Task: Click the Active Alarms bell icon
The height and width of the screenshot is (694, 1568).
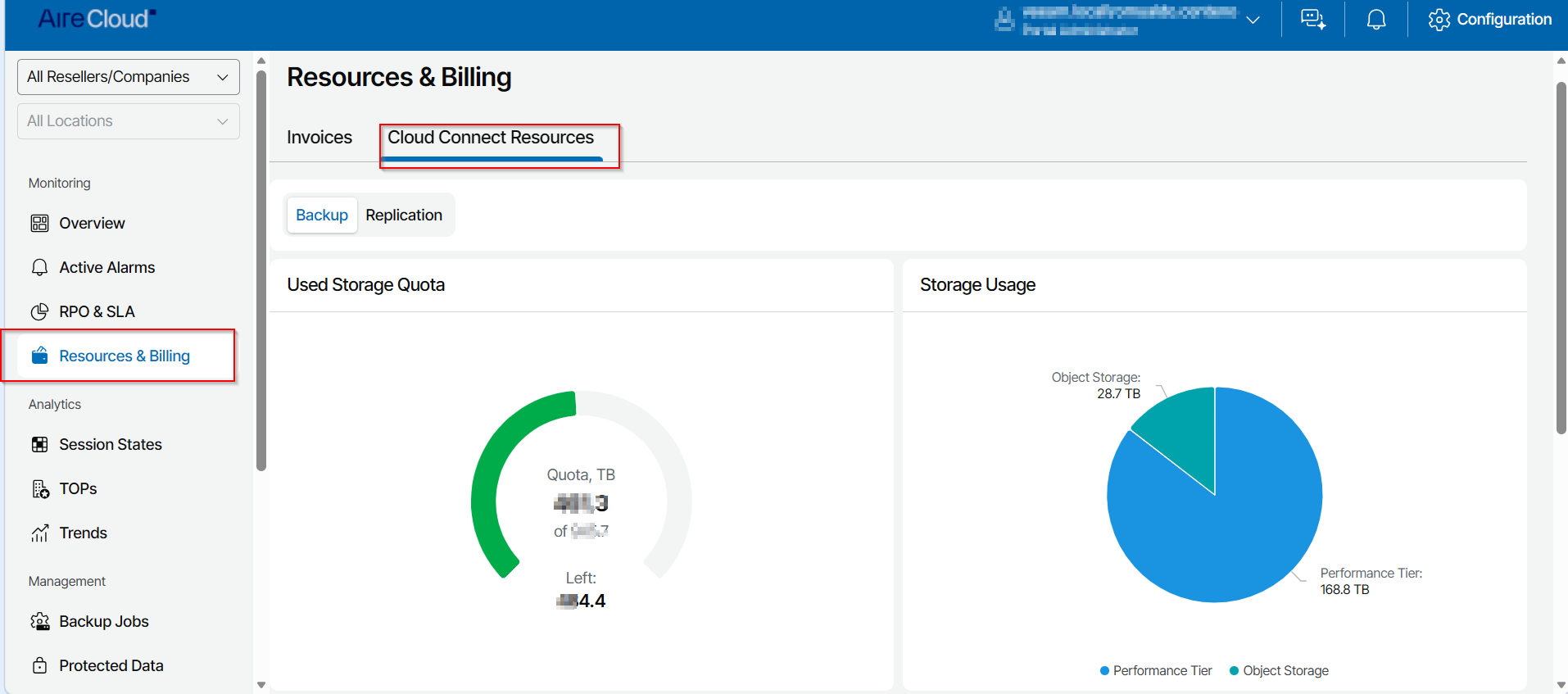Action: click(39, 268)
